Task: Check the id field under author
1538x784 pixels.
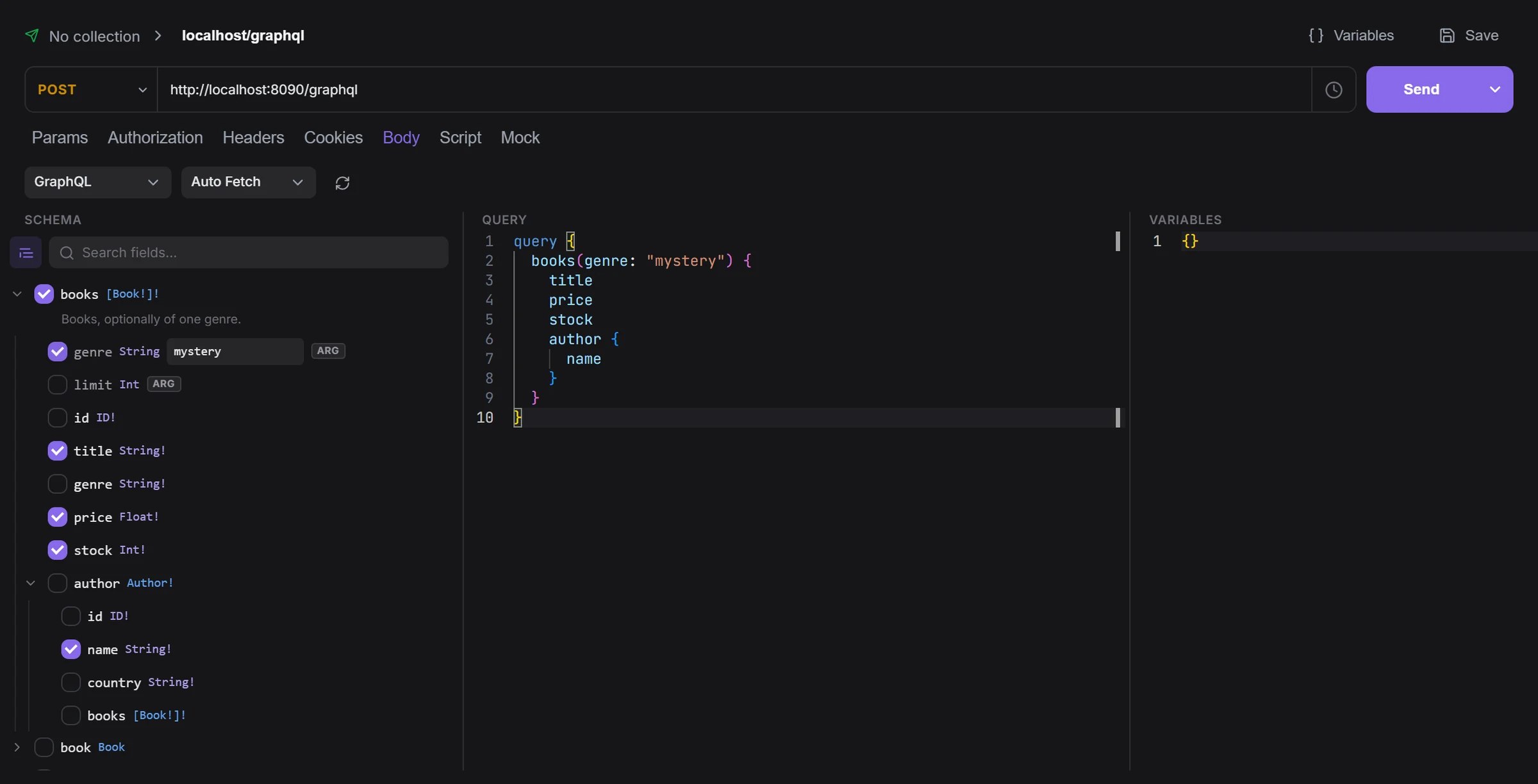Action: 70,616
